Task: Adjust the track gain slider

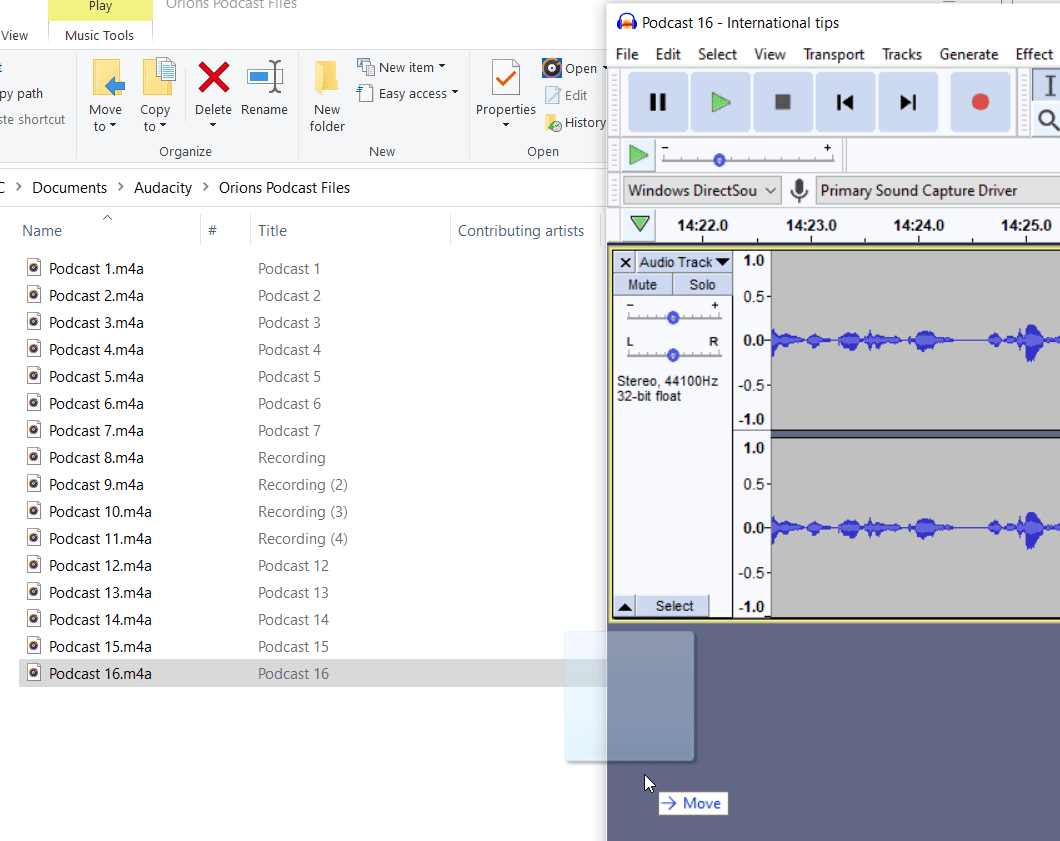Action: (x=673, y=317)
